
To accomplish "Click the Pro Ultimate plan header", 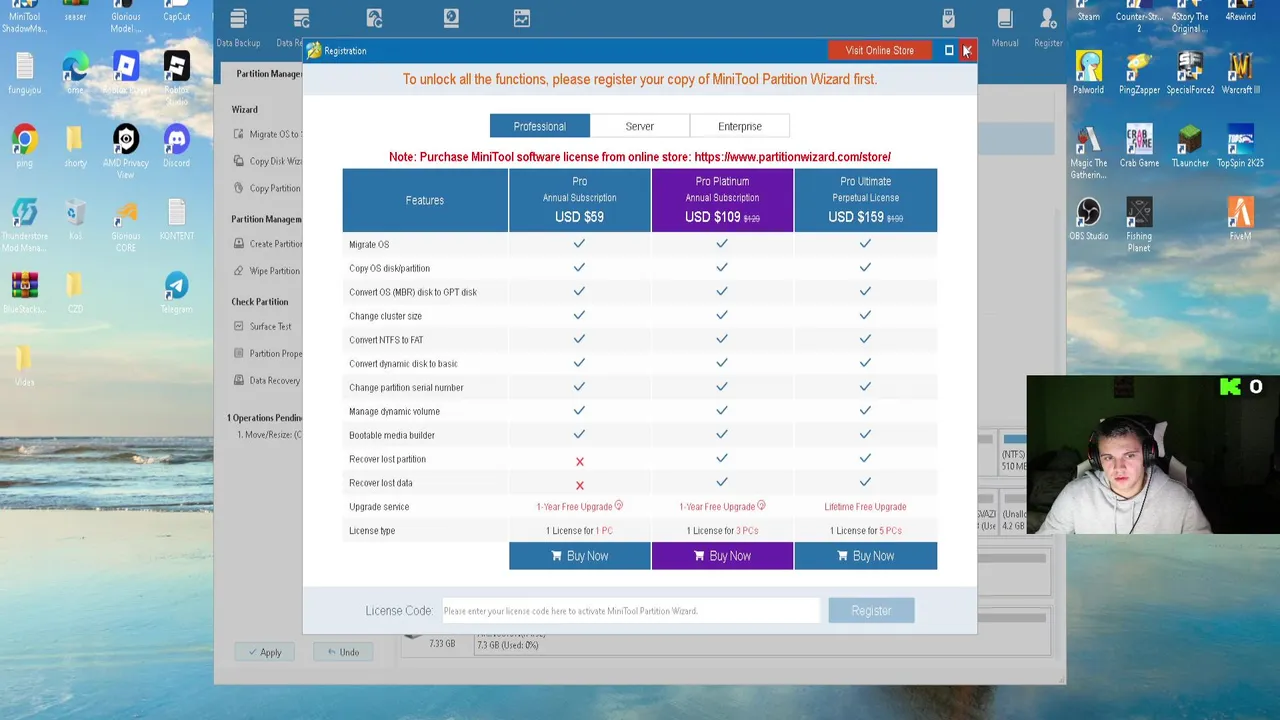I will (866, 200).
